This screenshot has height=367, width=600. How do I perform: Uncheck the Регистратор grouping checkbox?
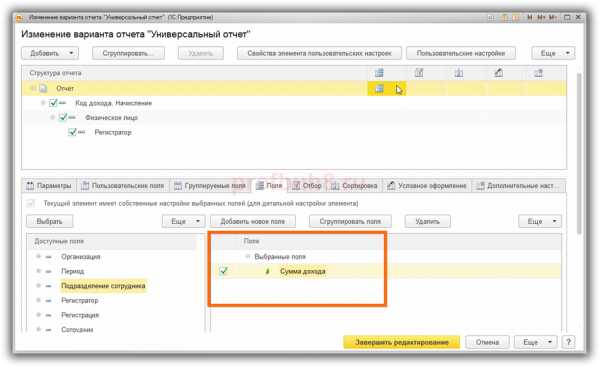pos(72,132)
